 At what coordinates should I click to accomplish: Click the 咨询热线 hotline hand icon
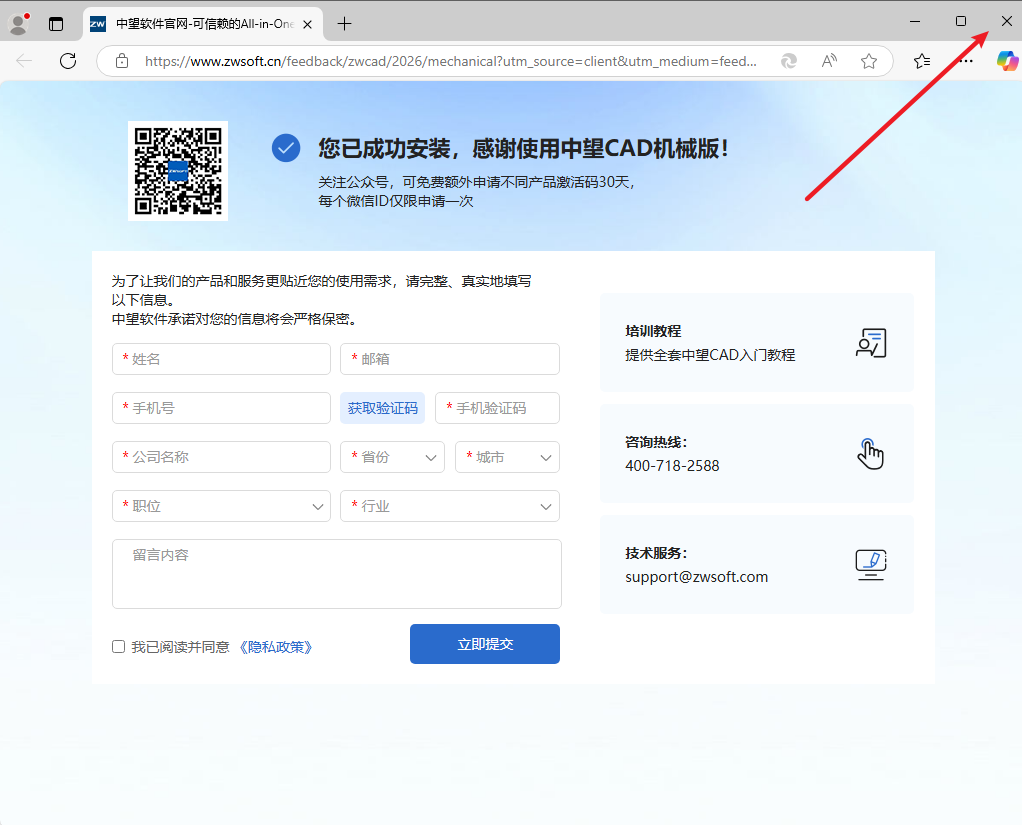(870, 453)
